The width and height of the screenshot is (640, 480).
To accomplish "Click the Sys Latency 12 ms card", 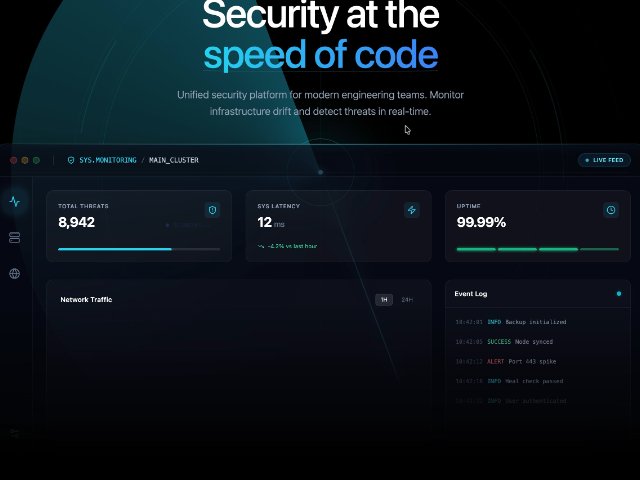I will (338, 226).
